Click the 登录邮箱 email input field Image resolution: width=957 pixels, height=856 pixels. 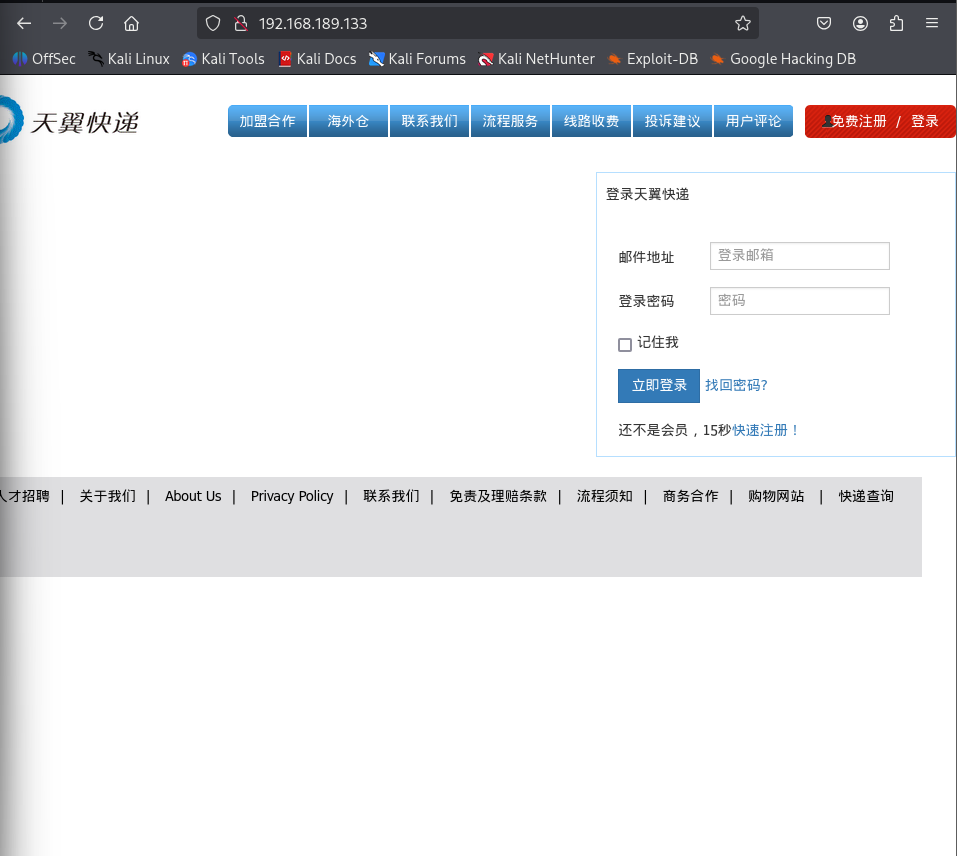tap(799, 256)
